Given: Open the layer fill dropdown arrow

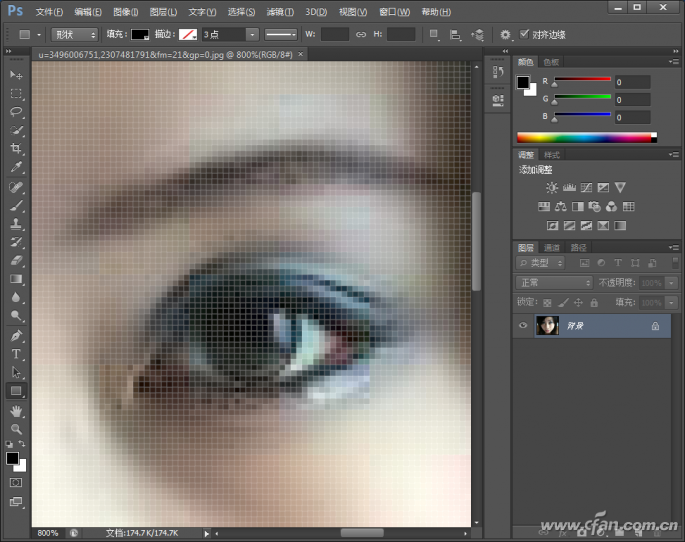Looking at the screenshot, I should (x=671, y=303).
